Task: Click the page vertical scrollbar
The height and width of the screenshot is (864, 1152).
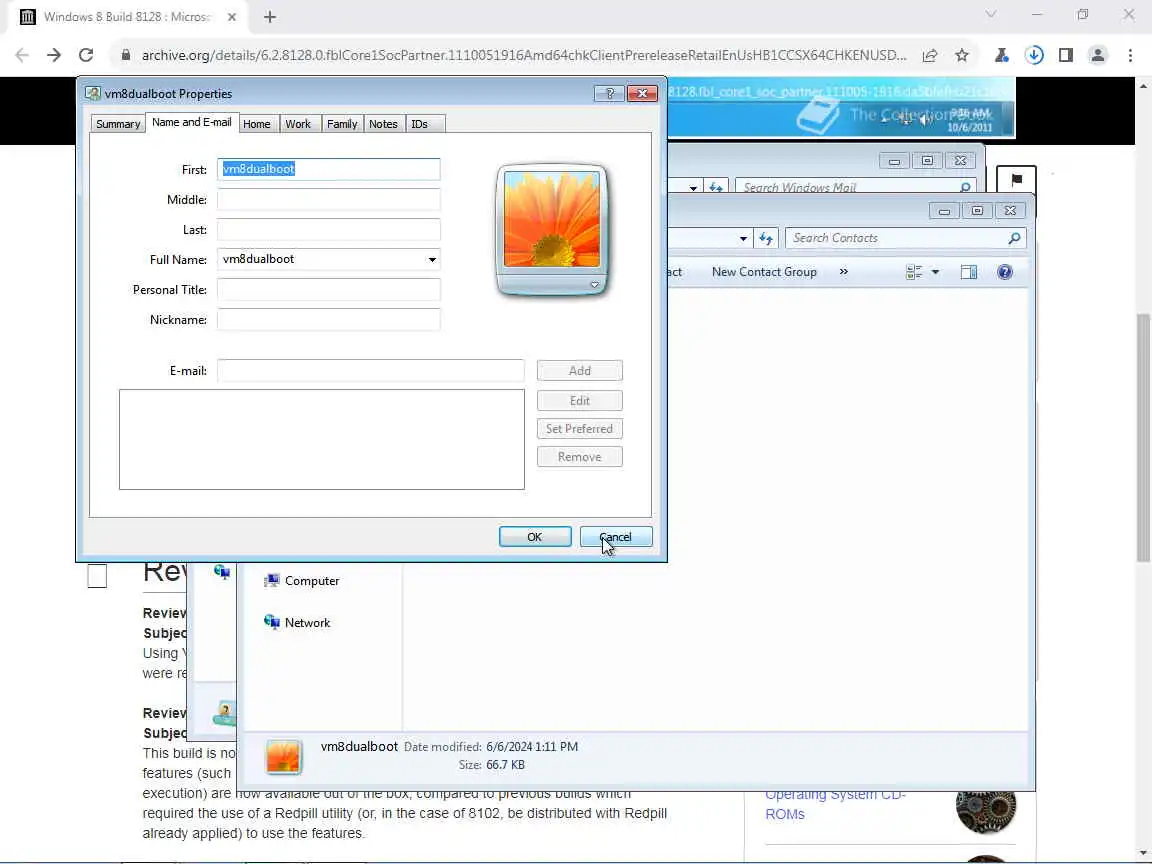Action: [x=1143, y=438]
